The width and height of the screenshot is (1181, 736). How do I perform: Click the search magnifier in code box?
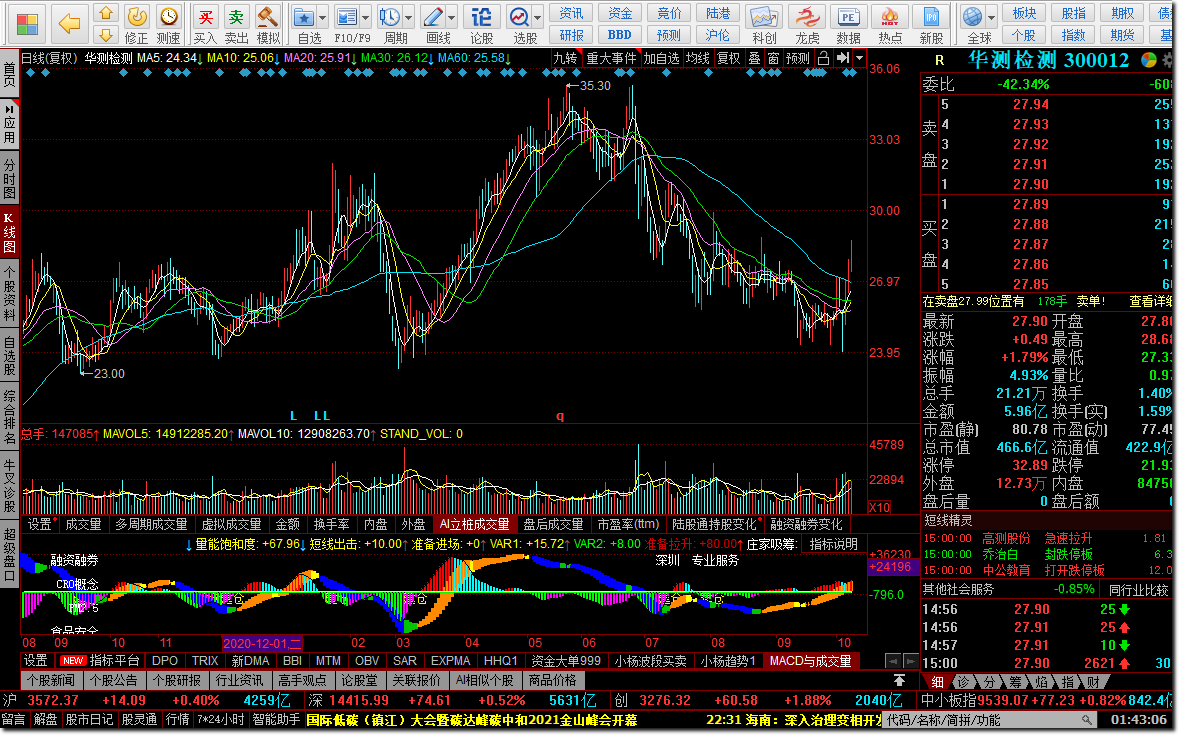(1086, 720)
